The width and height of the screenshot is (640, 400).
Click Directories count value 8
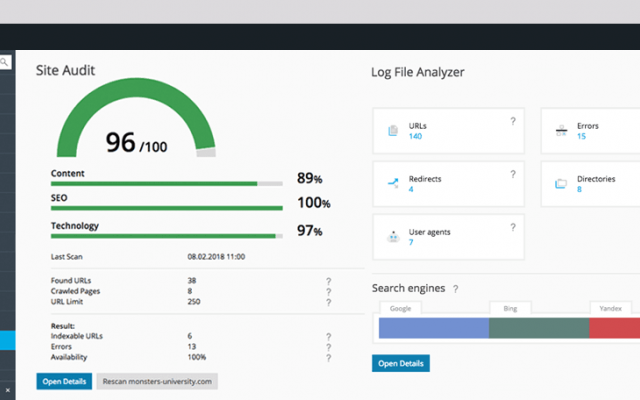click(579, 189)
